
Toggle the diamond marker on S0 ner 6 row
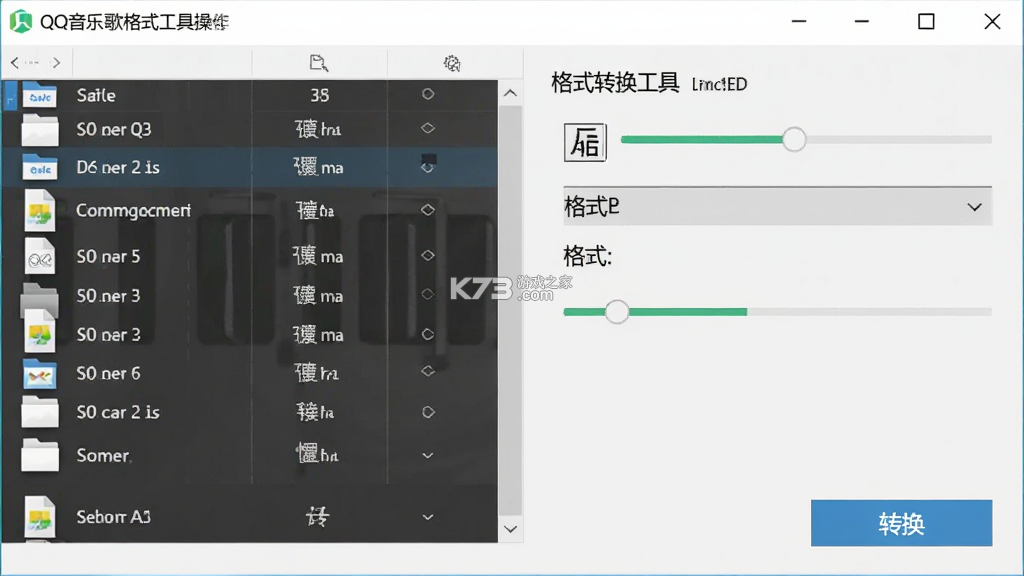pos(428,371)
